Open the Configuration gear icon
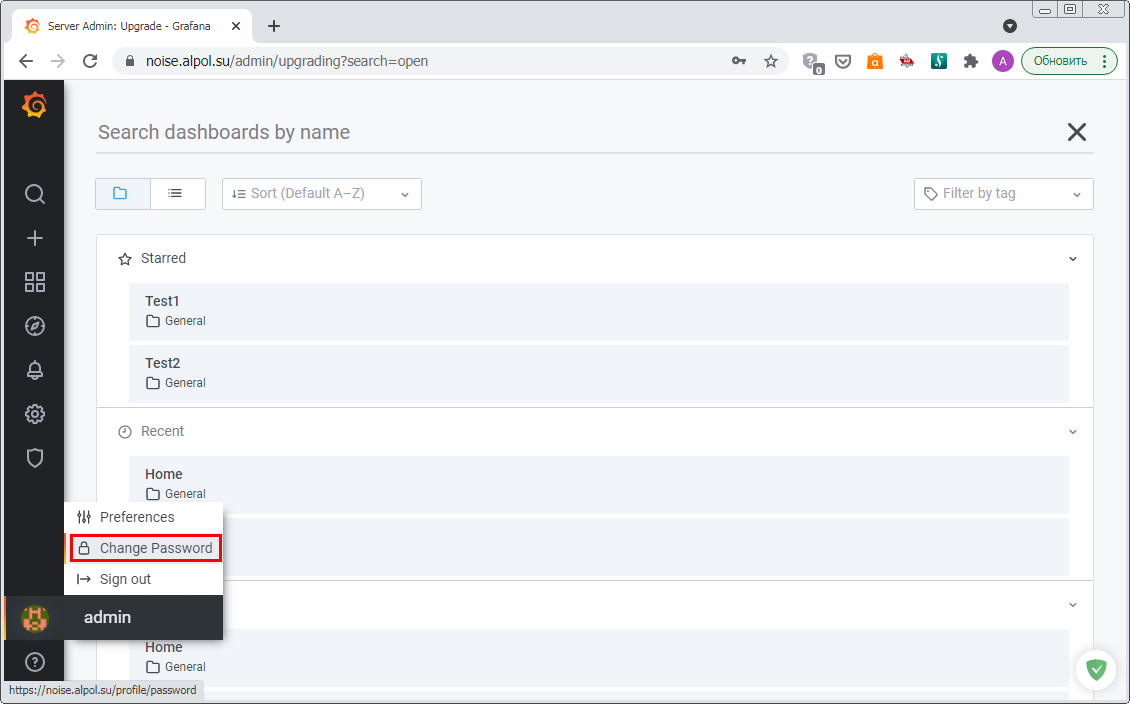 click(35, 414)
